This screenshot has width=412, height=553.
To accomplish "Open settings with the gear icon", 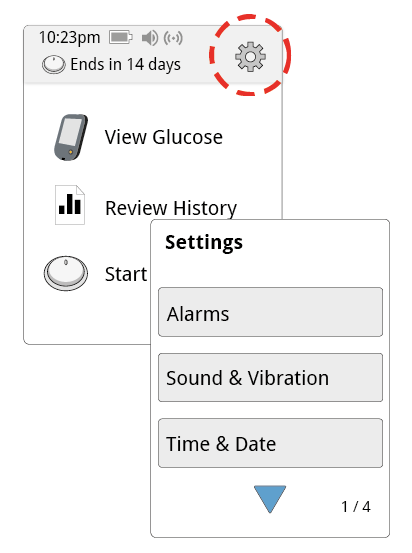I will coord(250,56).
